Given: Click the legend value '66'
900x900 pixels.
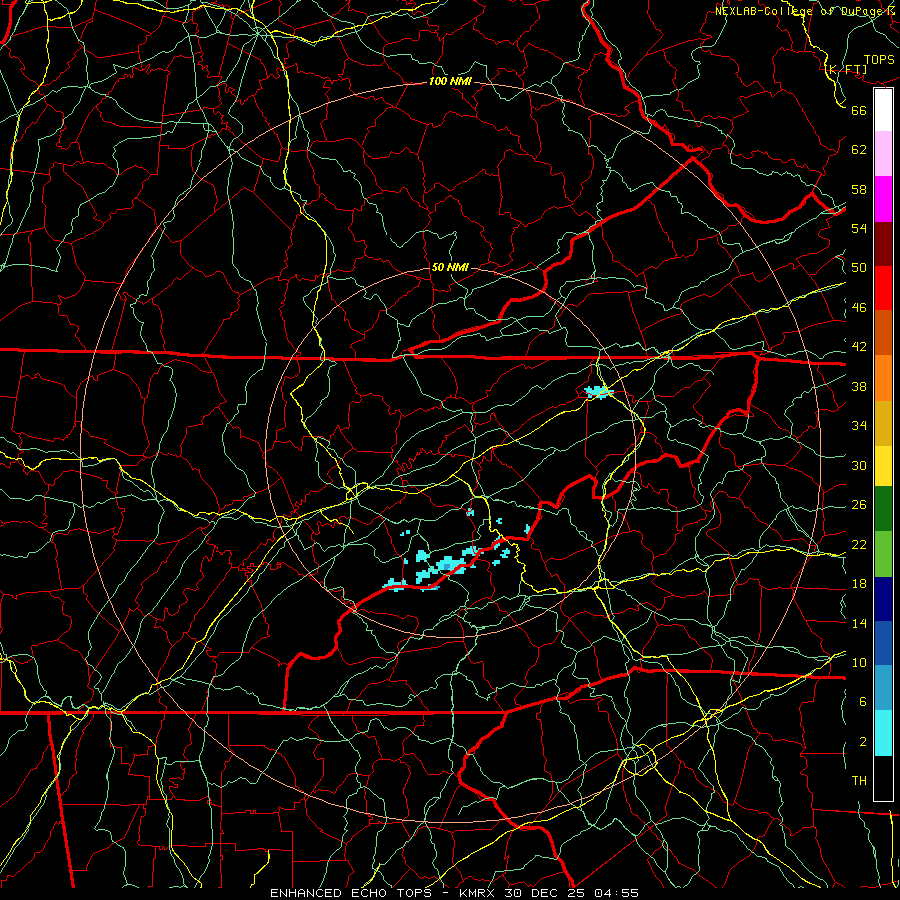Looking at the screenshot, I should pyautogui.click(x=859, y=110).
